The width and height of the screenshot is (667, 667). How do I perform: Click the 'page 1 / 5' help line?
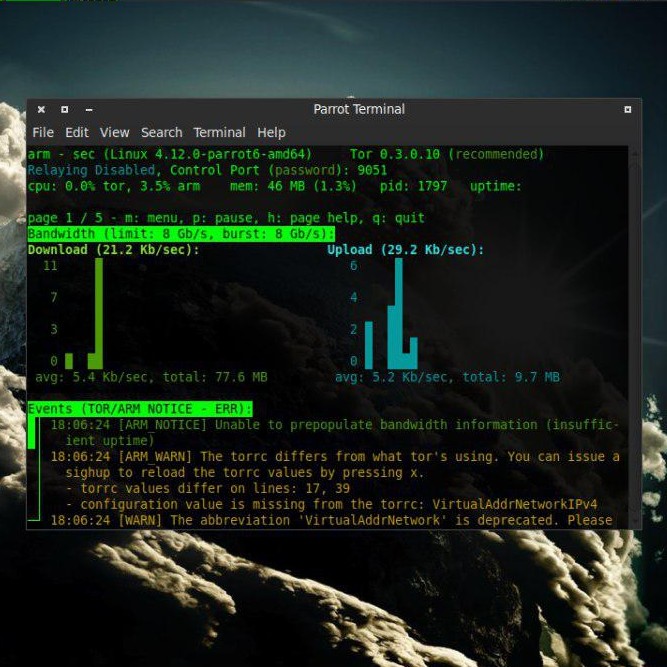(x=226, y=218)
